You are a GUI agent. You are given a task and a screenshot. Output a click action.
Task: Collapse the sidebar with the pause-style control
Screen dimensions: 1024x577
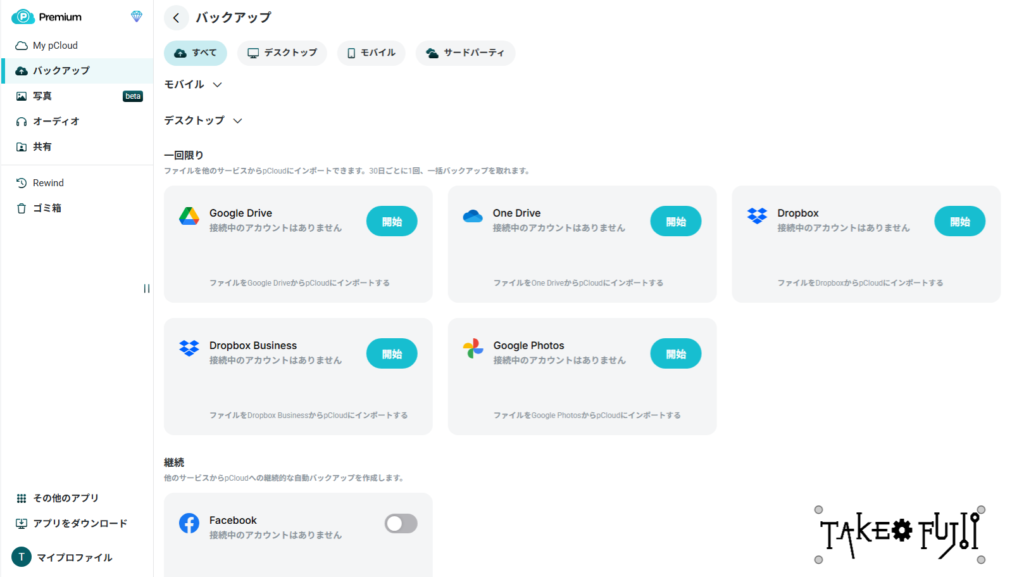[146, 288]
